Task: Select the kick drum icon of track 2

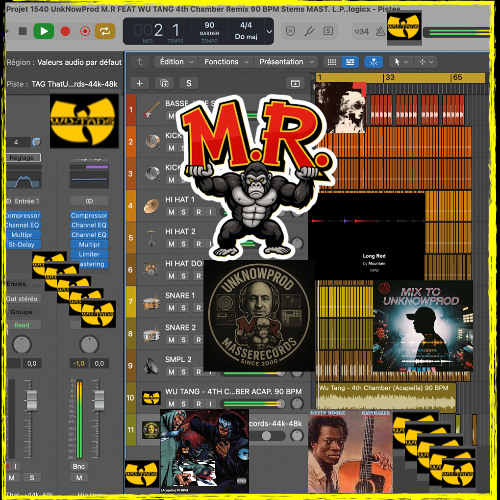Action: point(152,141)
